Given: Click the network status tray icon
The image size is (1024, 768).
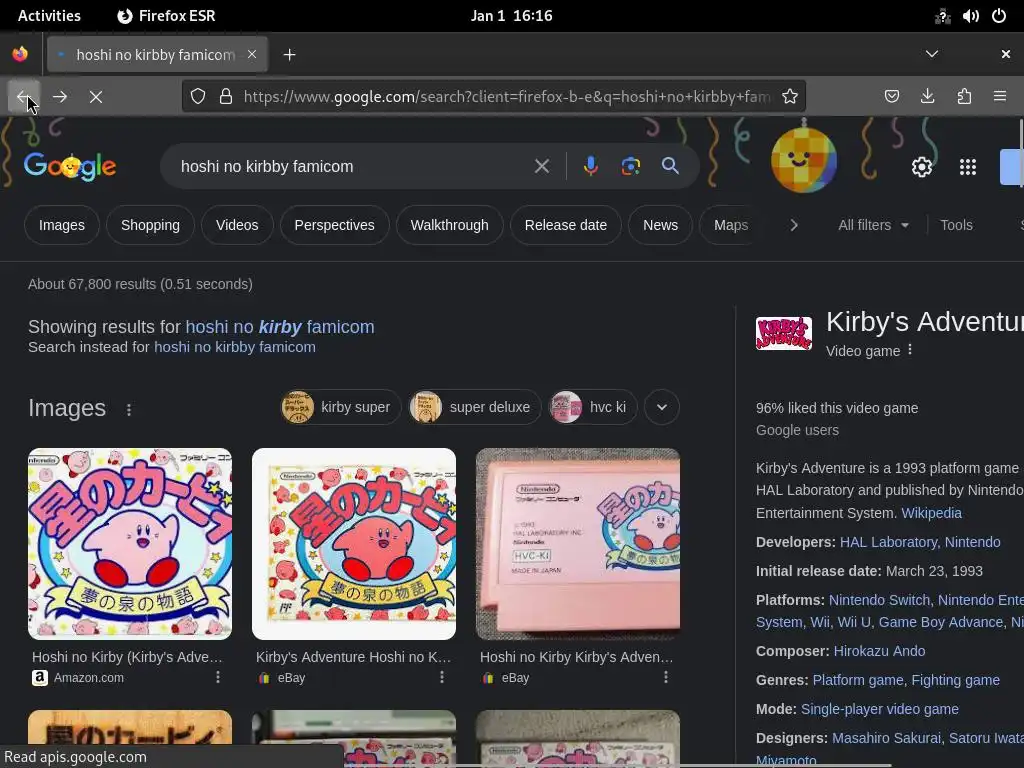Looking at the screenshot, I should 942,16.
